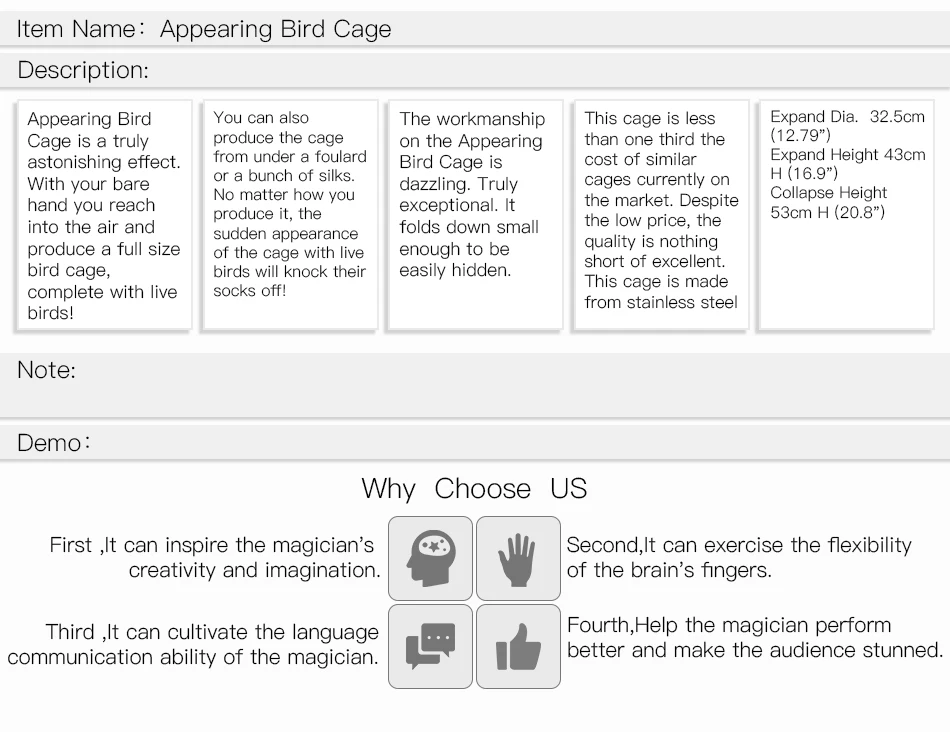Select the workmanship description card

(476, 215)
